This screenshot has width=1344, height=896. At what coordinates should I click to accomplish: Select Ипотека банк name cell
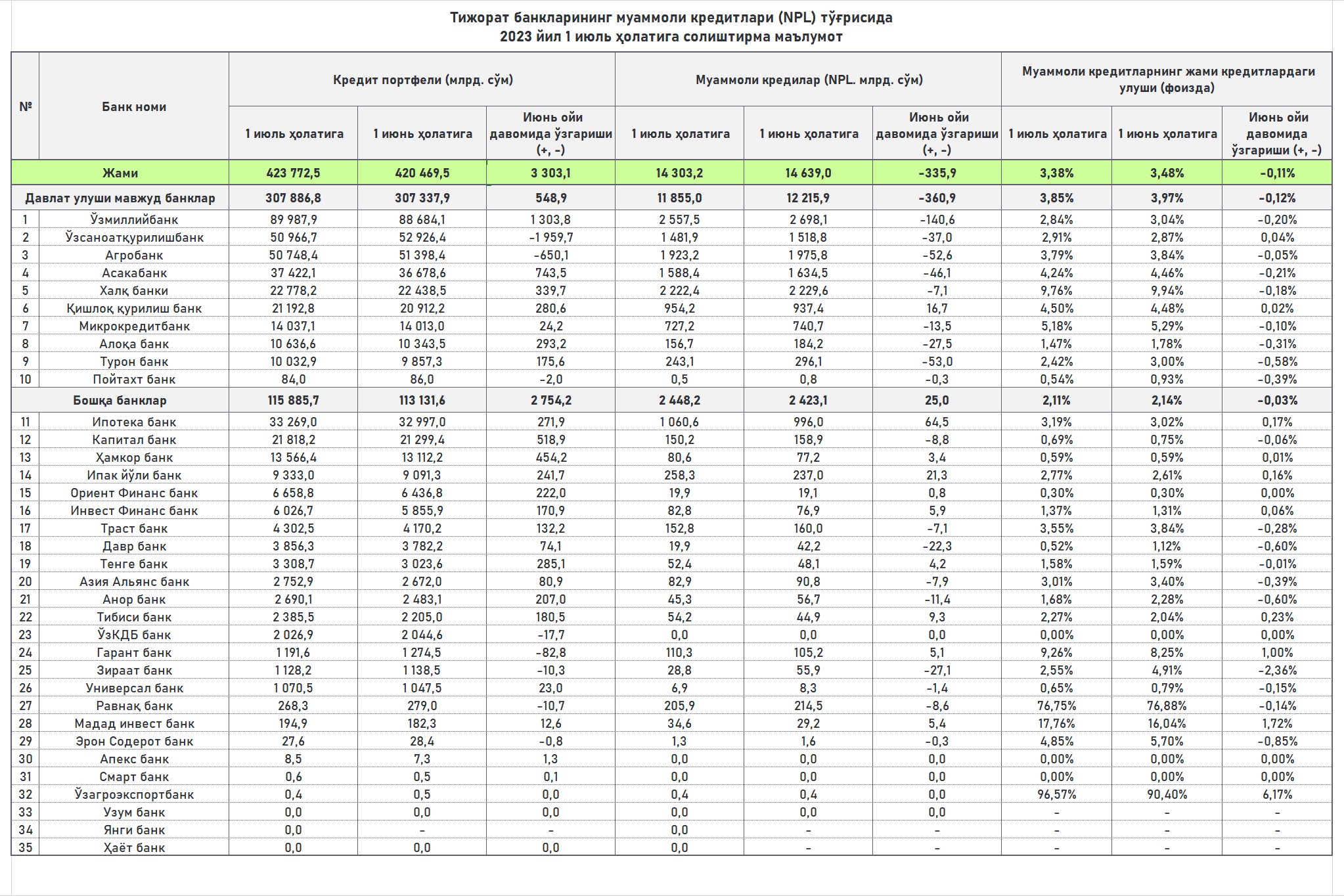[x=134, y=422]
